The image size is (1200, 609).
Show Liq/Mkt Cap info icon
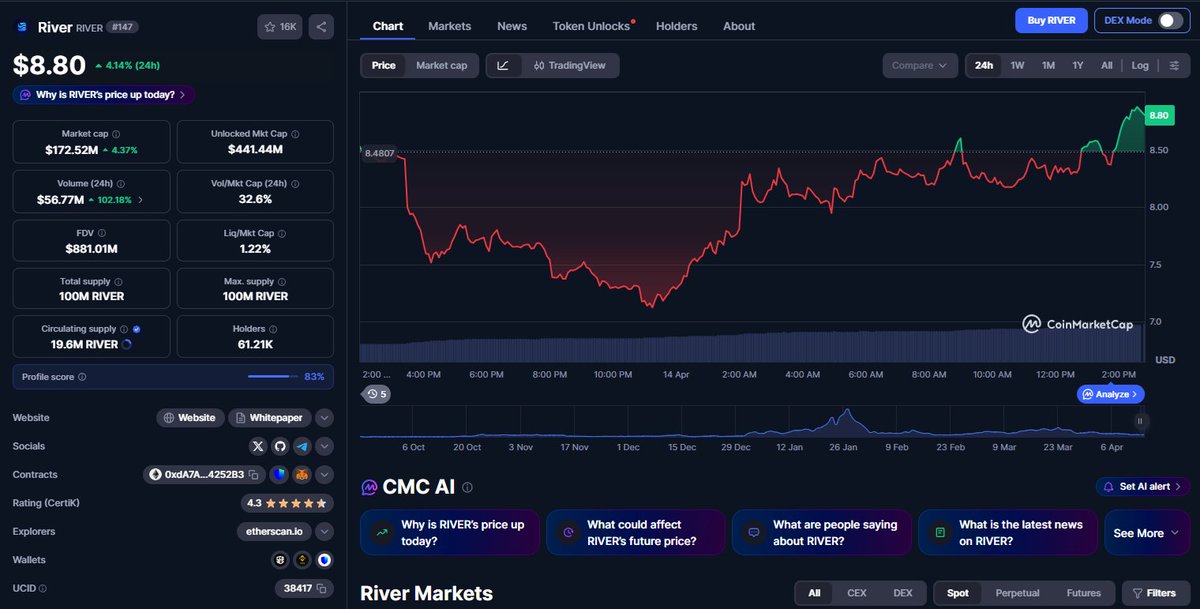pos(282,233)
